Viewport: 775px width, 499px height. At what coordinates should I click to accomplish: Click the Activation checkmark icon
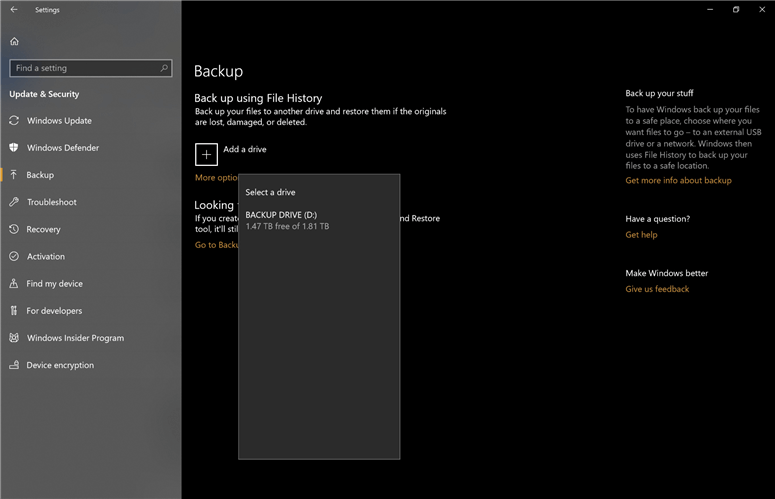[x=14, y=256]
